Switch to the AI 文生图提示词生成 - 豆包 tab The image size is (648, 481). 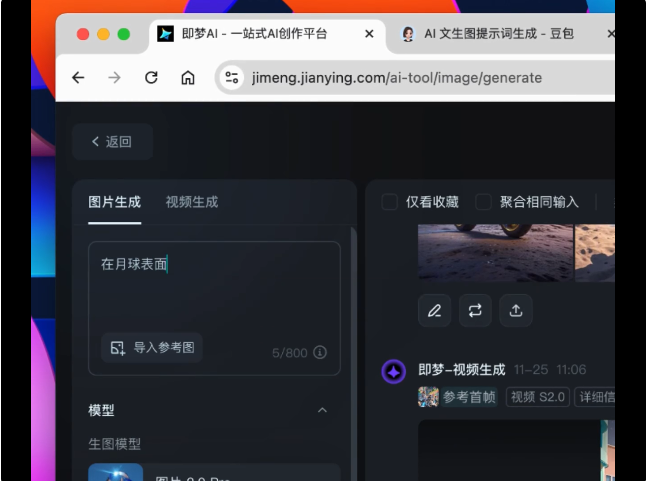point(499,34)
